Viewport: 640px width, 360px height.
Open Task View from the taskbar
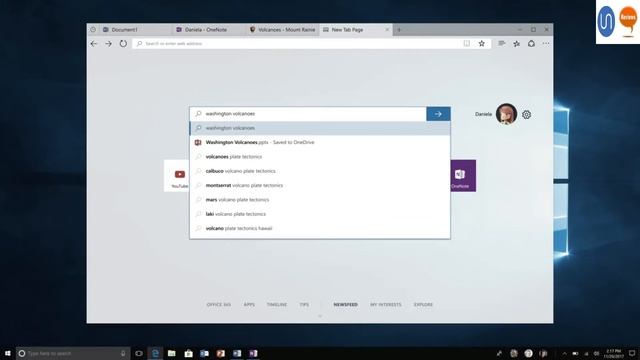click(139, 353)
